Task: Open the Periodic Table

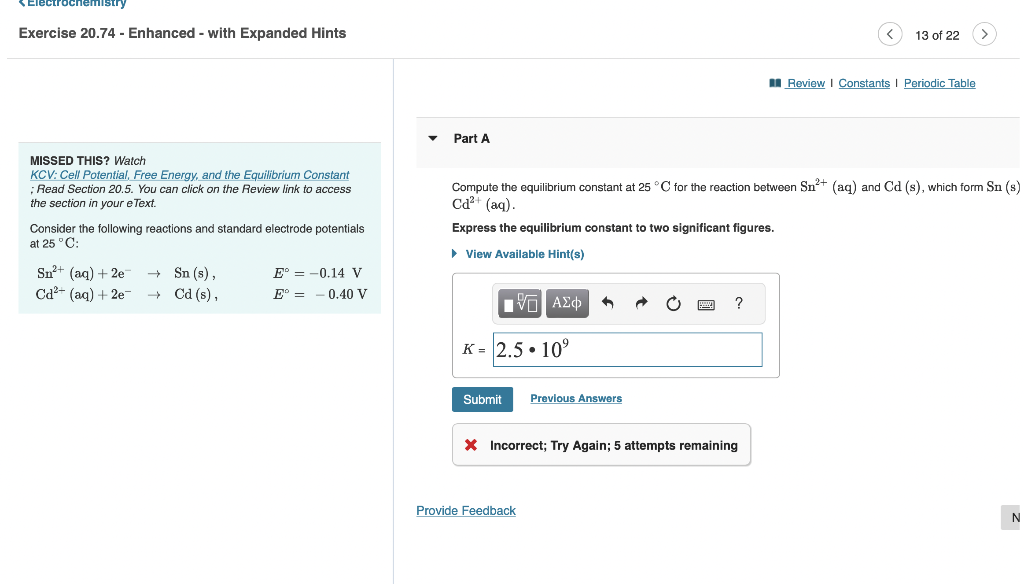Action: pyautogui.click(x=939, y=83)
